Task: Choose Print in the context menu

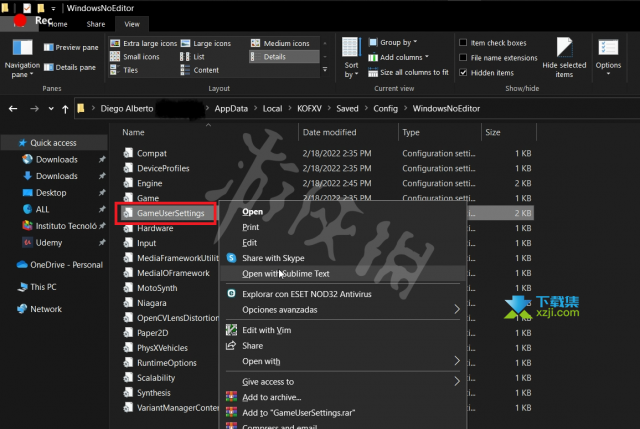Action: coord(250,227)
